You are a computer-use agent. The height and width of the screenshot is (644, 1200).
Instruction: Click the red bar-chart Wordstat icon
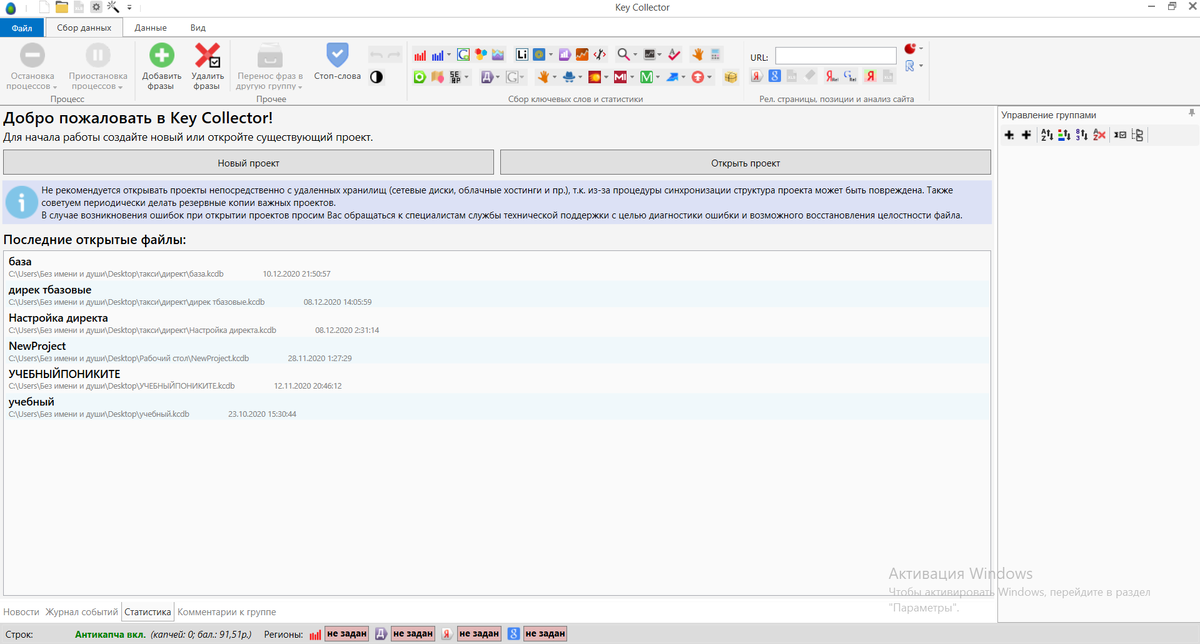pyautogui.click(x=420, y=55)
